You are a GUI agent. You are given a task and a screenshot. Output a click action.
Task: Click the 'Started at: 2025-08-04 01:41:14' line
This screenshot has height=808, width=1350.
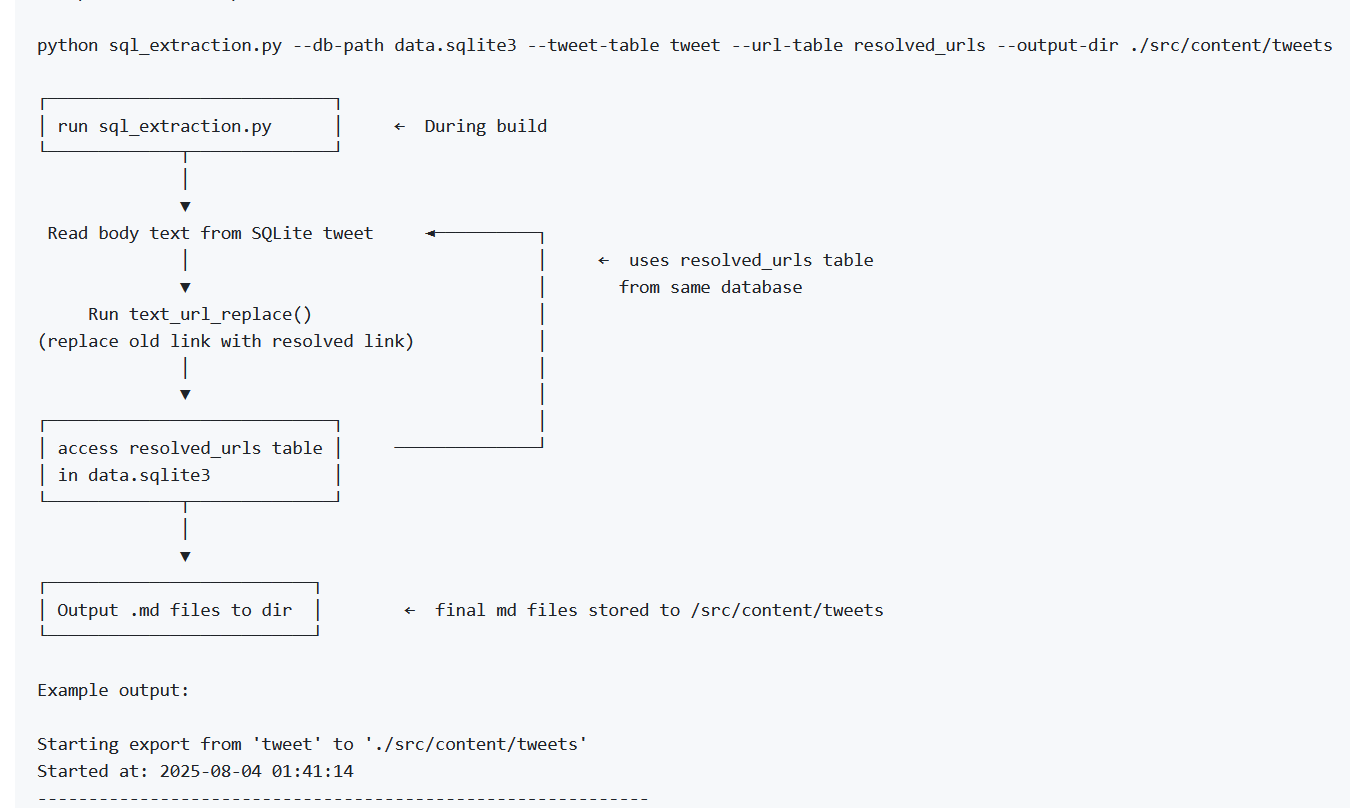click(195, 771)
